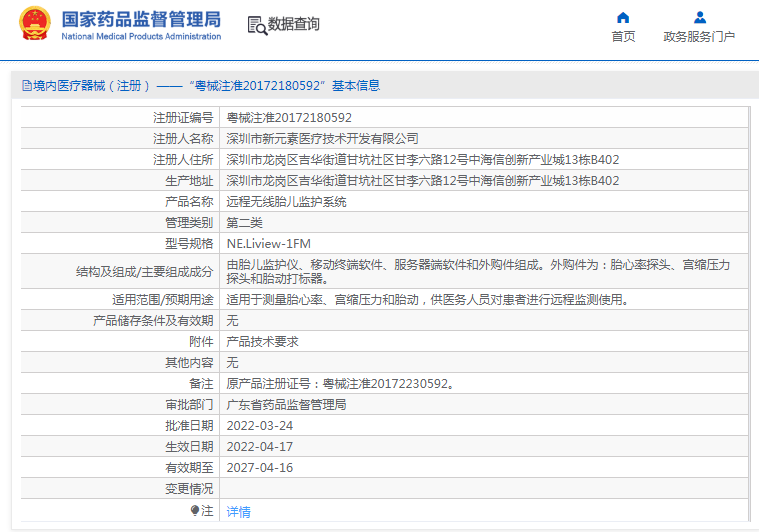Open the 数据查询 label
The image size is (759, 532).
[x=294, y=24]
